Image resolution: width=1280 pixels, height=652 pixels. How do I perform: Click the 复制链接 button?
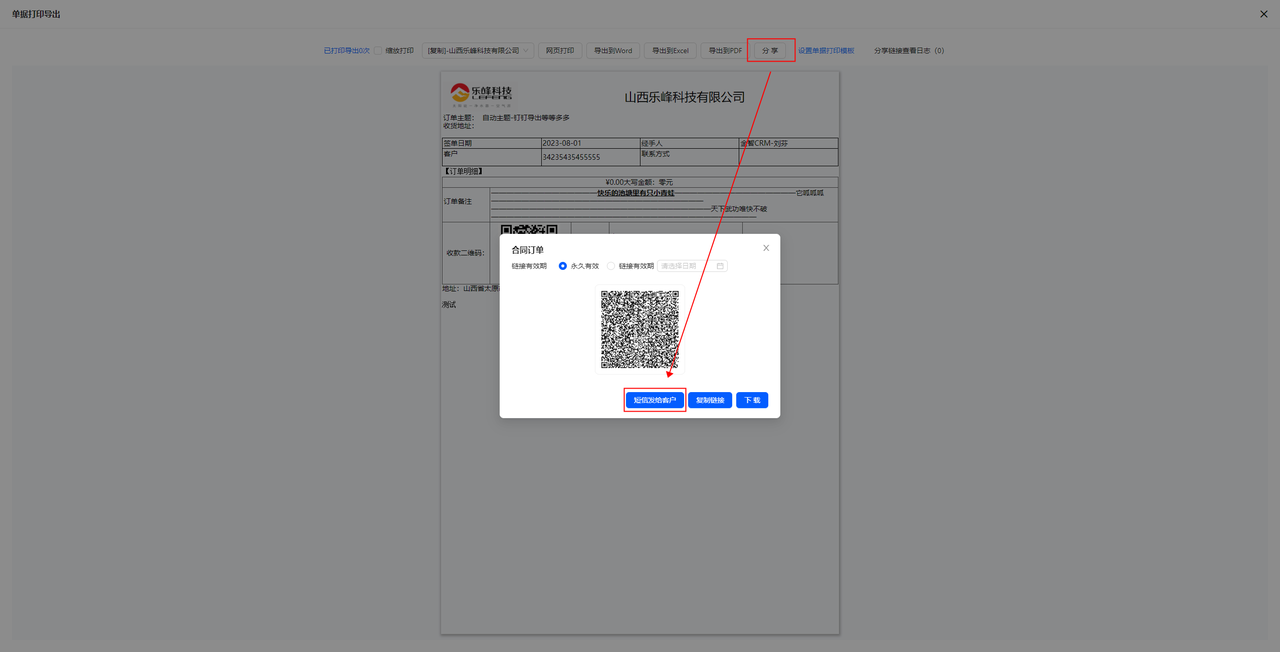[710, 400]
